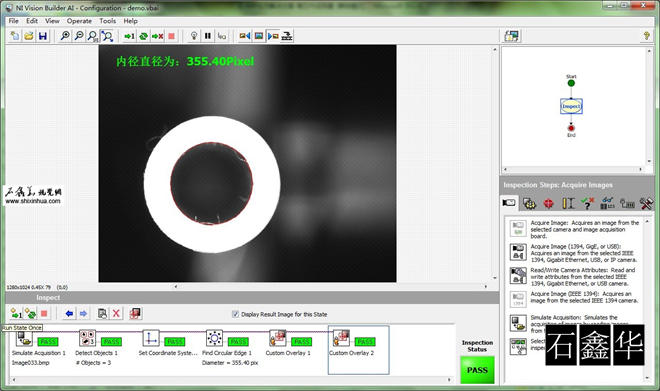Click the steps list horizontal scrollbar right arrow

point(449,380)
